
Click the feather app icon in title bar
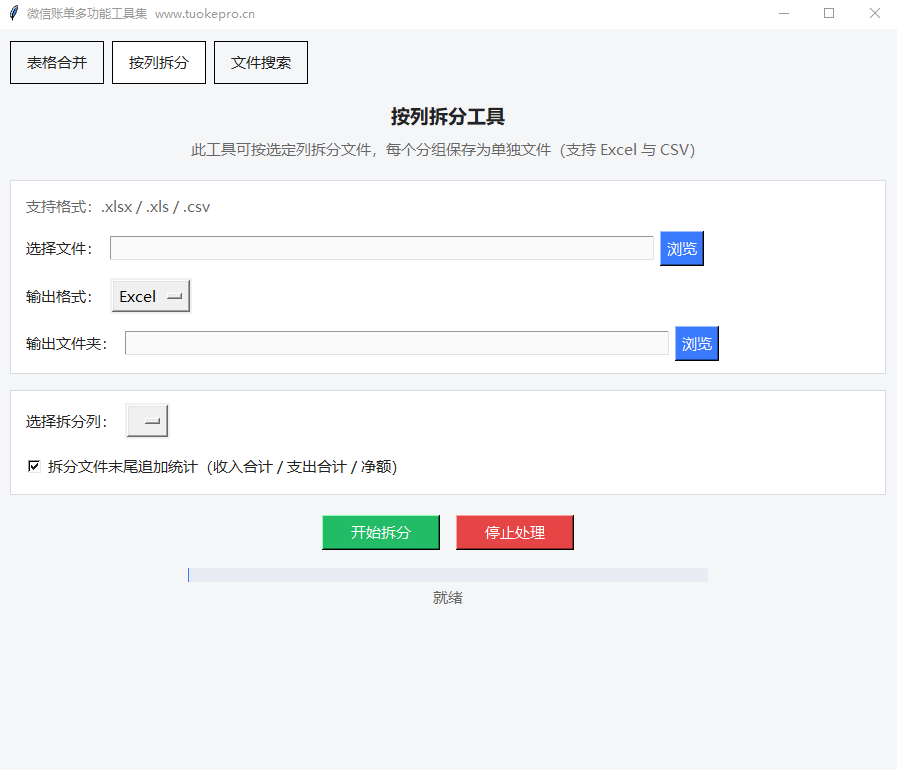coord(13,14)
